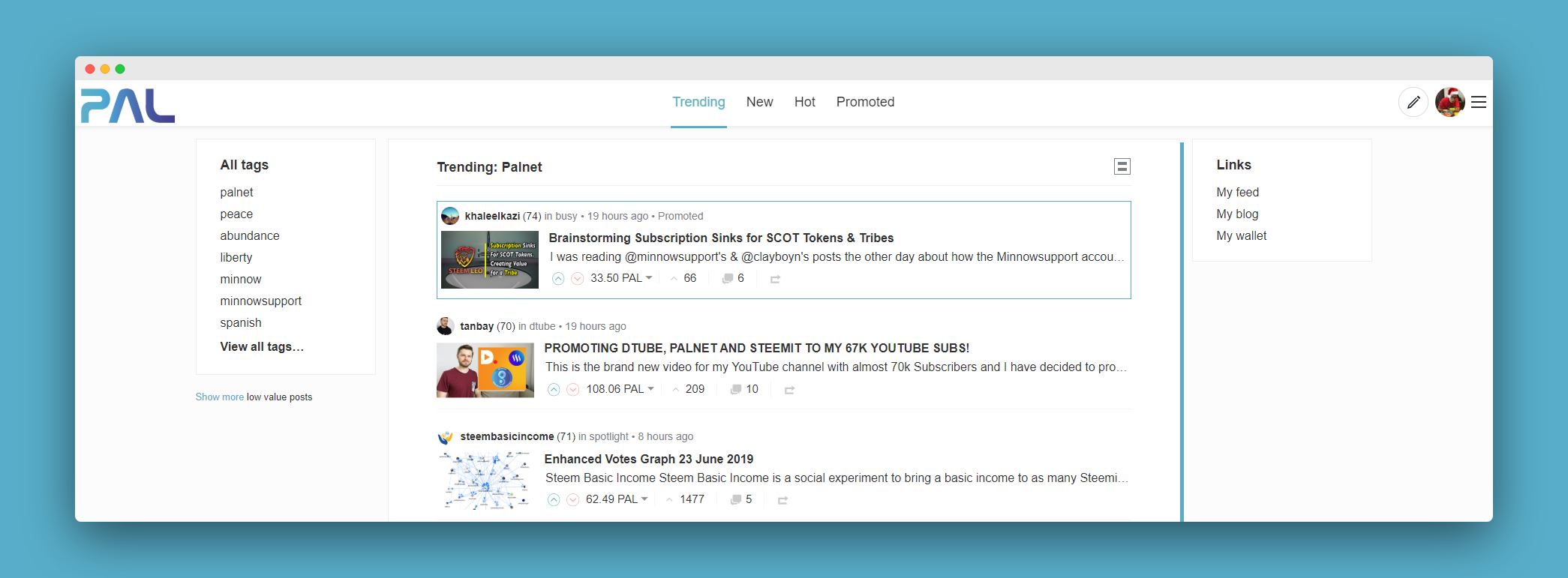Downvote the Brainstorming Subscription Sinks post
This screenshot has height=578, width=1568.
[x=578, y=278]
